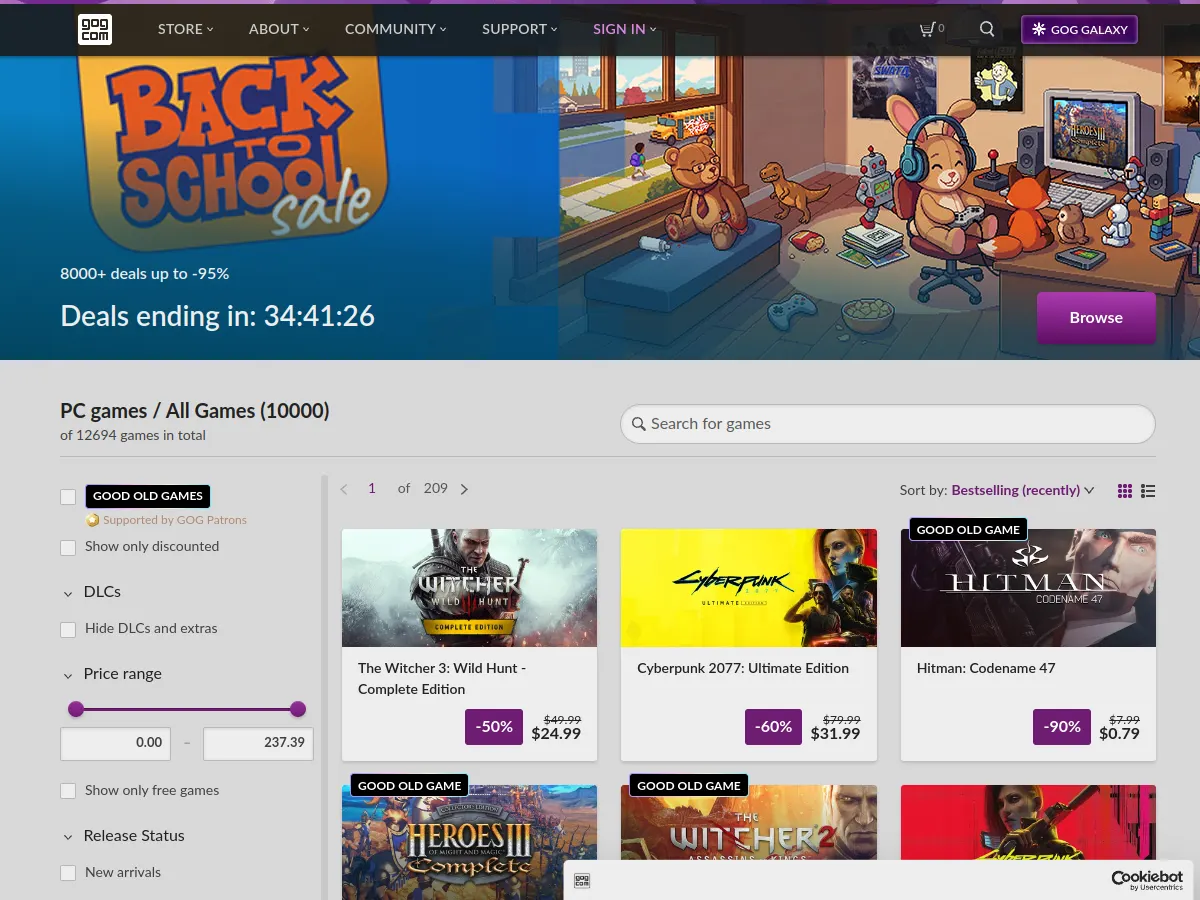Click the -60% Cyberpunk discount badge

(x=774, y=727)
